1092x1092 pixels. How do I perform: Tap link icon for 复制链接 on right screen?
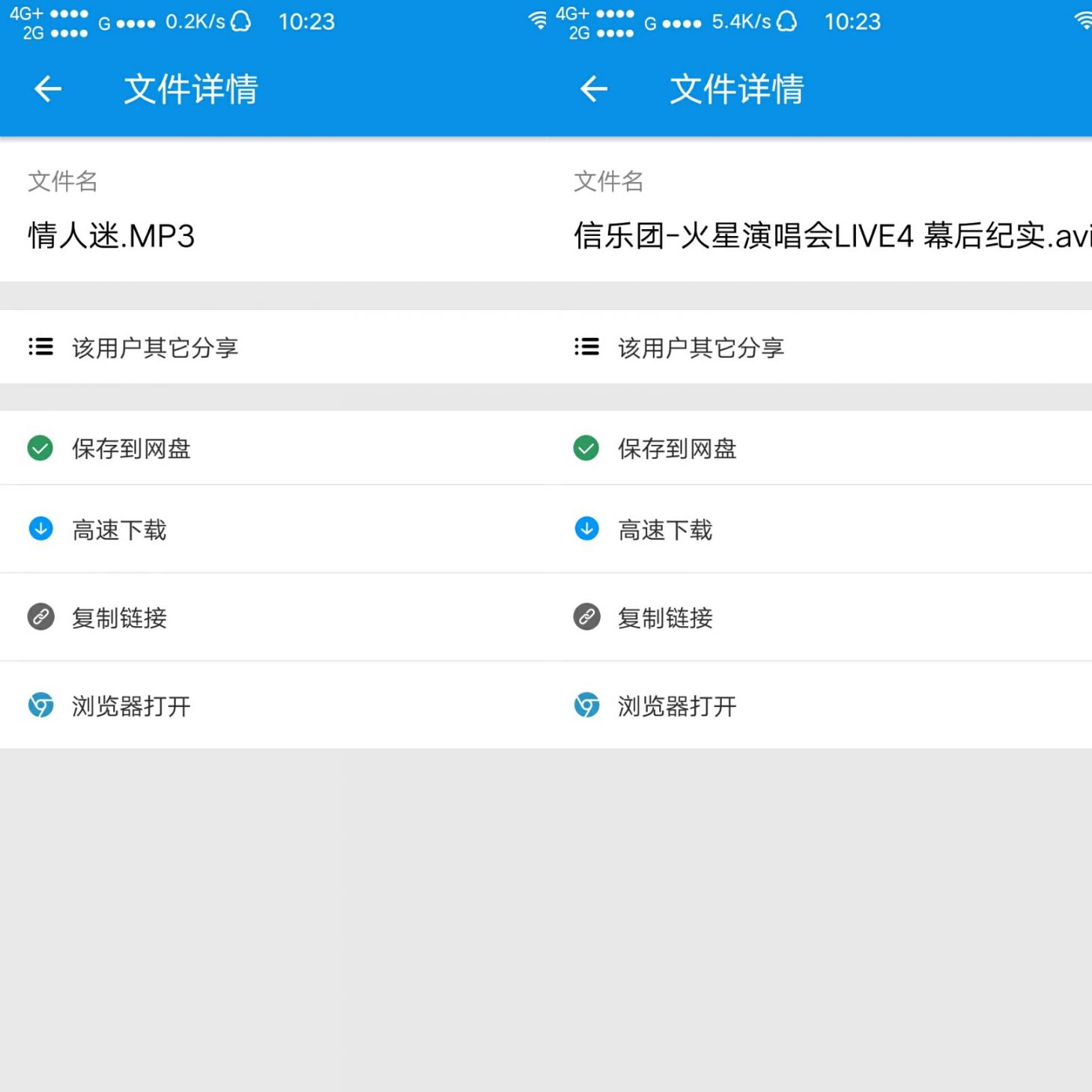[587, 617]
